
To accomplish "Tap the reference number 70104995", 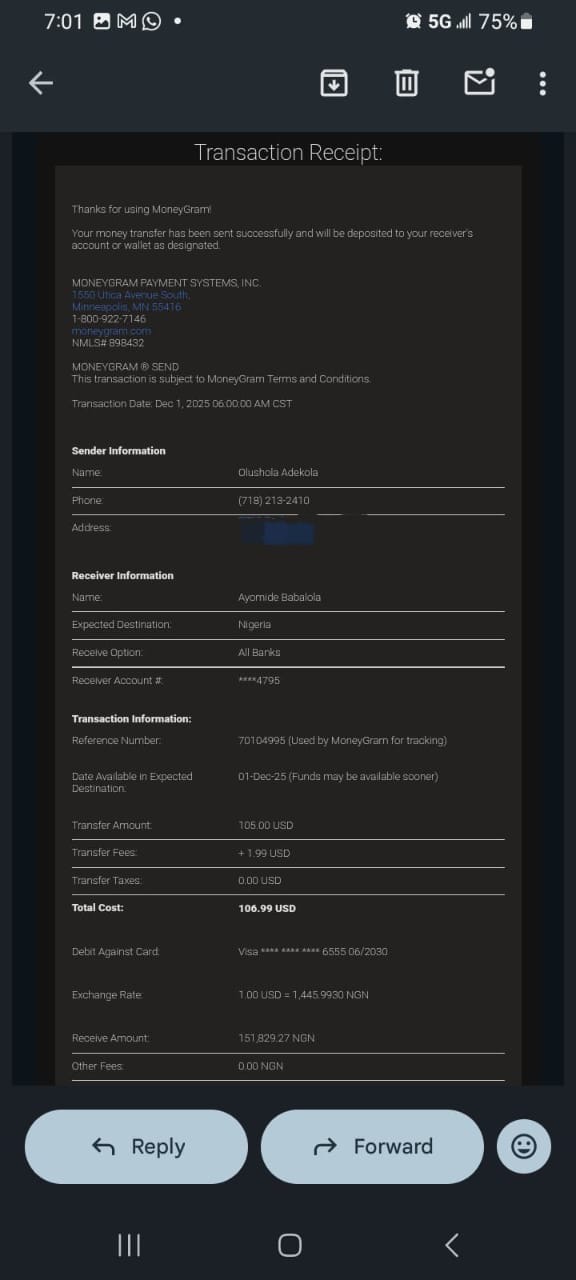I will pyautogui.click(x=261, y=741).
